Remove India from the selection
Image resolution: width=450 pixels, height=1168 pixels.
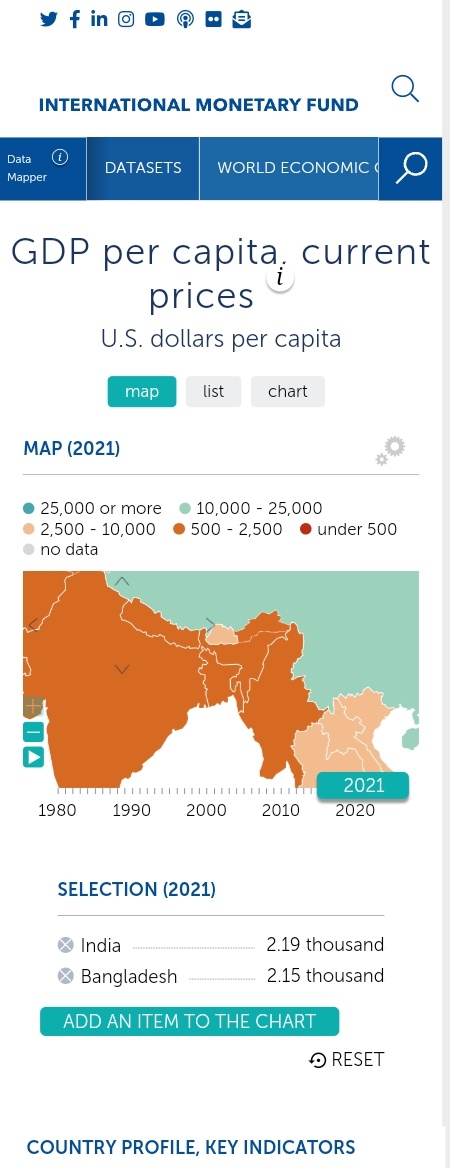[66, 945]
